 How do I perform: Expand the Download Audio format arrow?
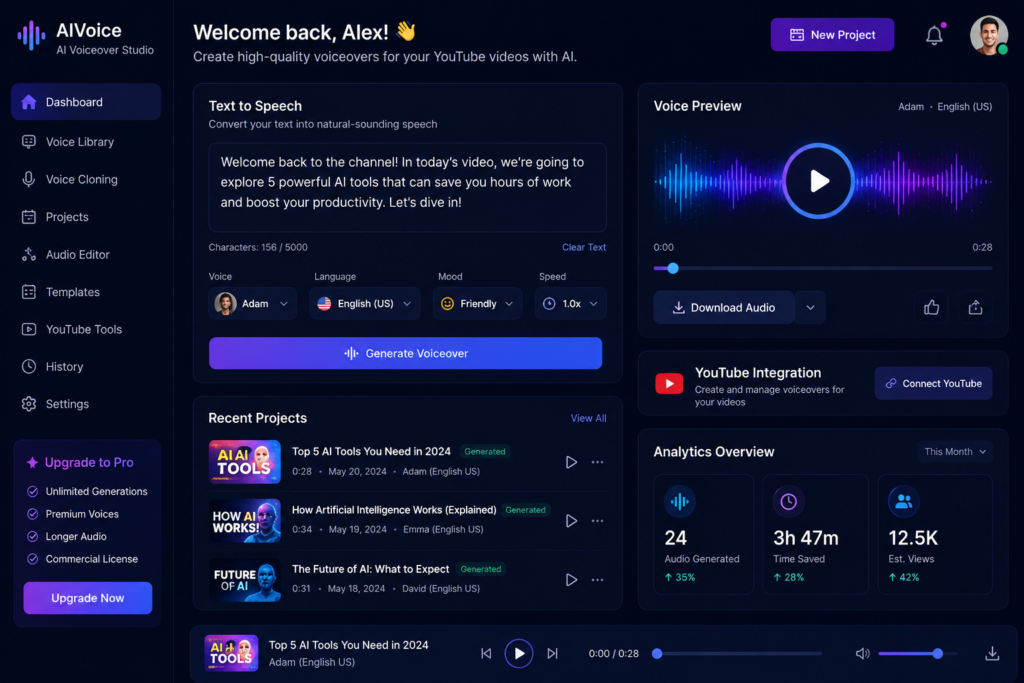click(x=810, y=308)
